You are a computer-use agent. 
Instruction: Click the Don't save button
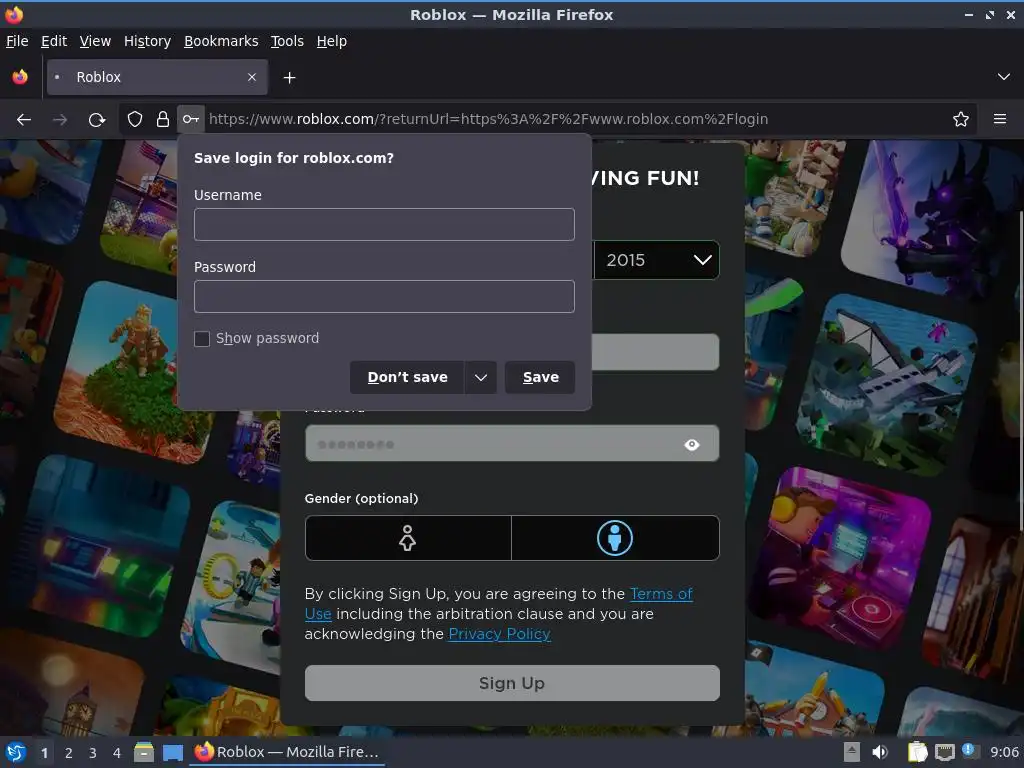click(x=407, y=377)
